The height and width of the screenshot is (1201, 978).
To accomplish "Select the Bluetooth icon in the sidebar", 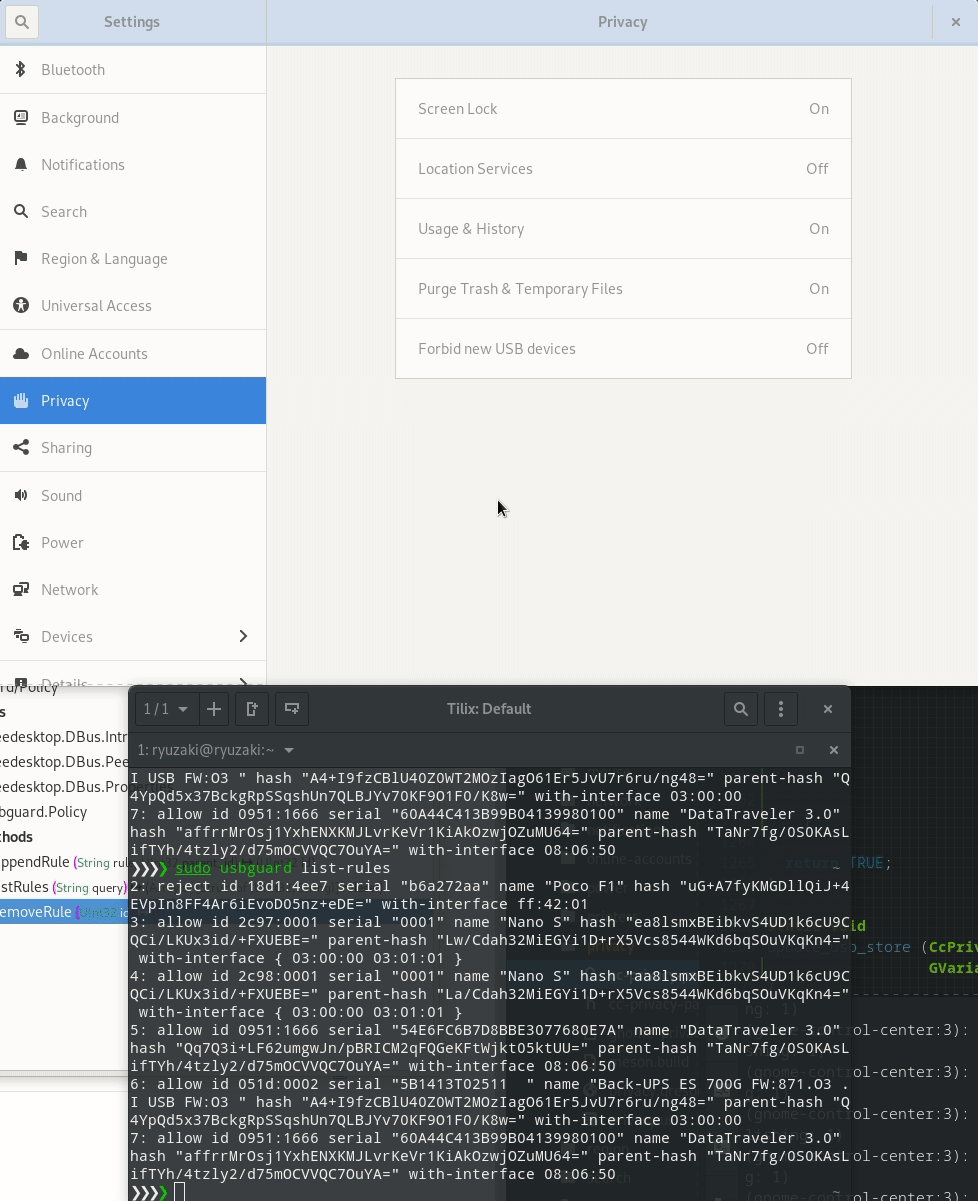I will (21, 69).
